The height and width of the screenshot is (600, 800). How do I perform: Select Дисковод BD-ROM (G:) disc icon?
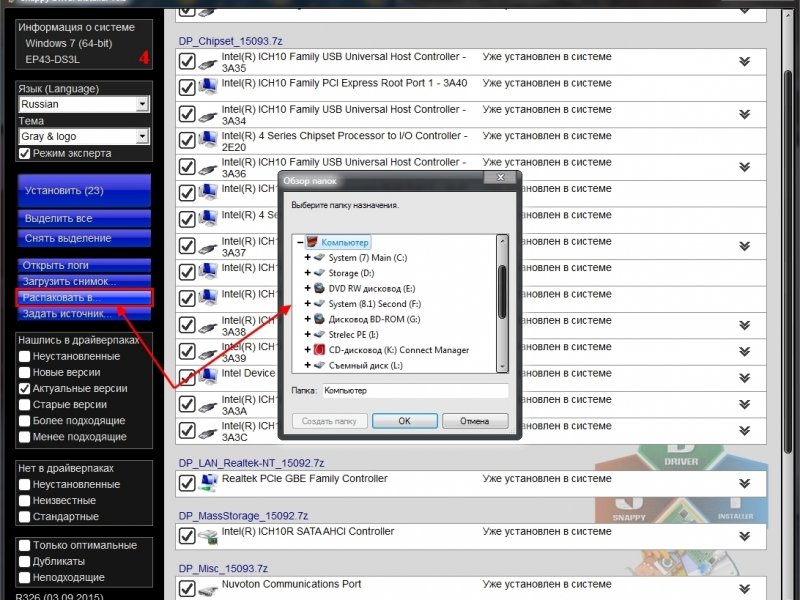[x=319, y=318]
